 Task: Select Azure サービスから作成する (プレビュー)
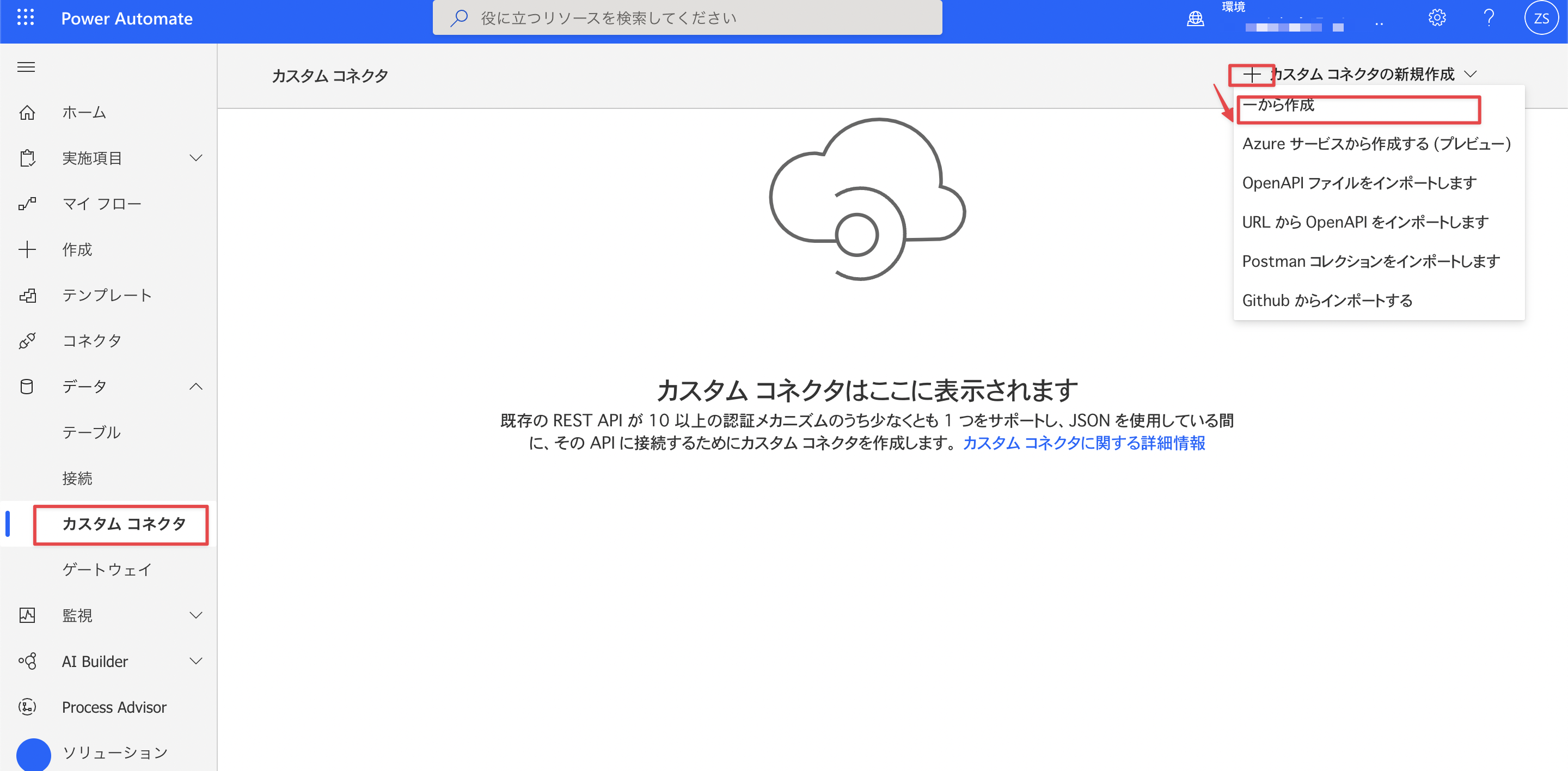click(1379, 144)
